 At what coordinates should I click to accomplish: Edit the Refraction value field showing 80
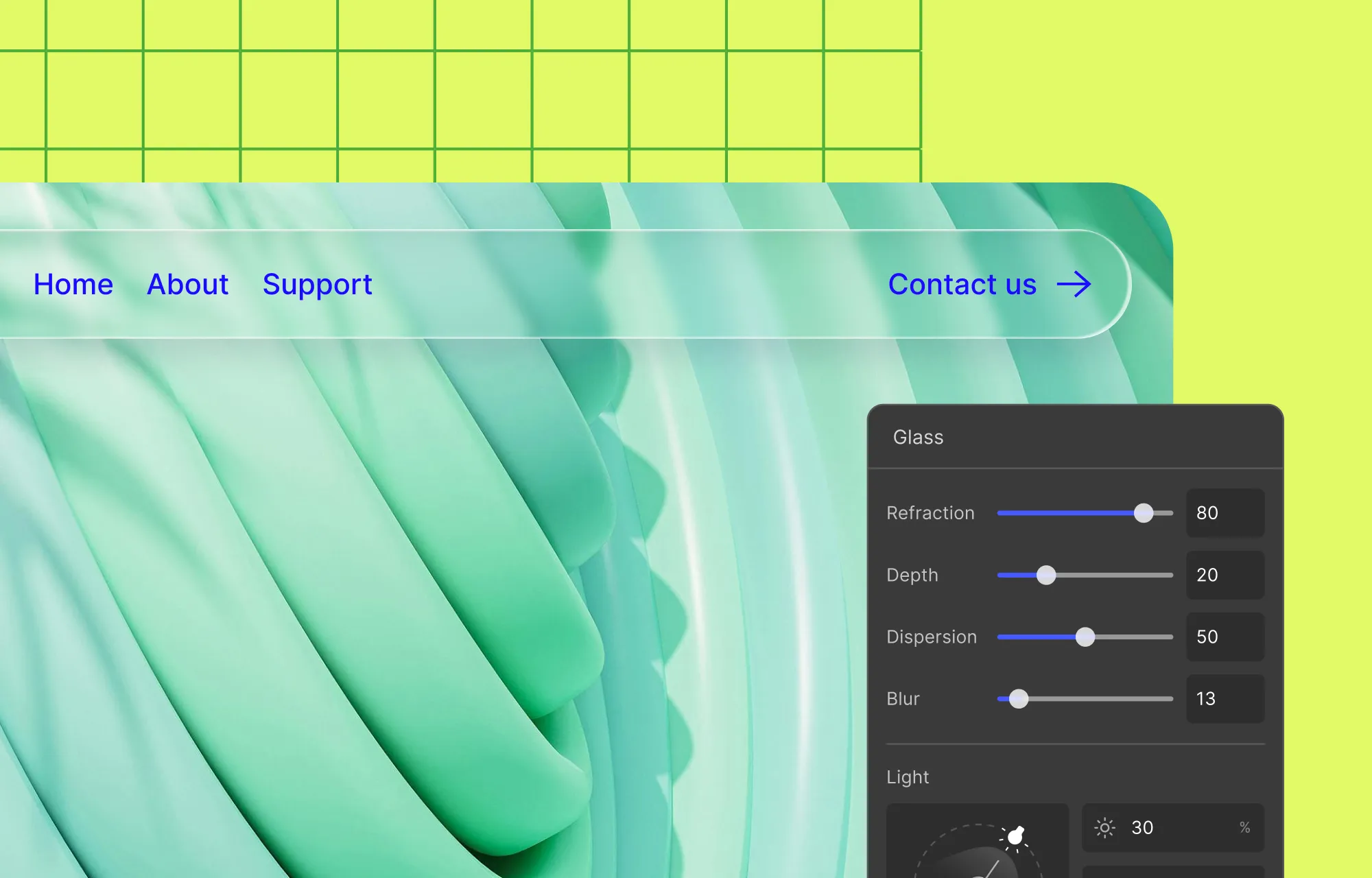1225,513
